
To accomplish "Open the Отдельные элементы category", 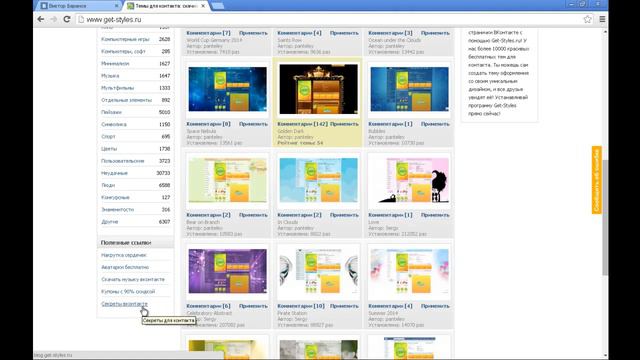I will click(x=127, y=100).
